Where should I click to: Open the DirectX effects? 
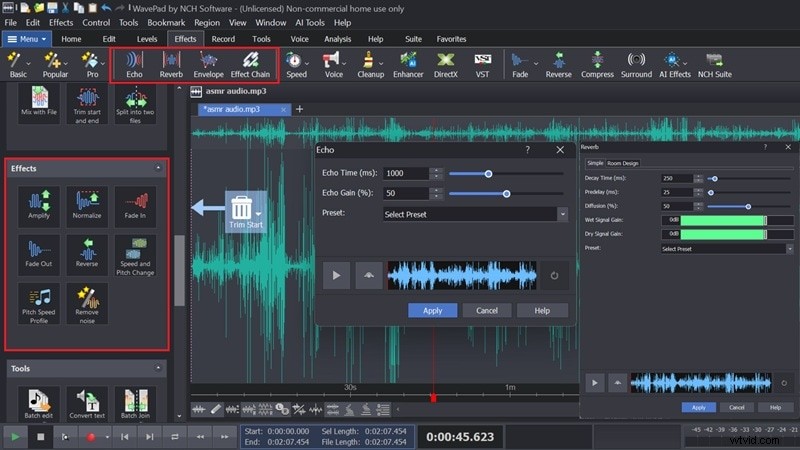point(445,65)
